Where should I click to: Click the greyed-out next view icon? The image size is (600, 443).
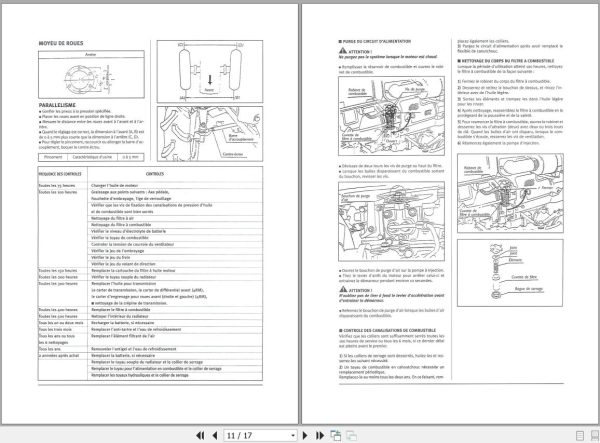click(351, 435)
